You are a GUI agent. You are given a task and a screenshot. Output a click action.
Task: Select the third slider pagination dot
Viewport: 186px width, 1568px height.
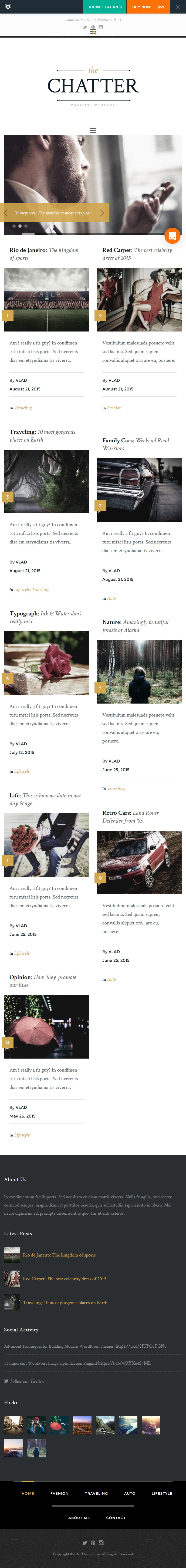pos(26,226)
